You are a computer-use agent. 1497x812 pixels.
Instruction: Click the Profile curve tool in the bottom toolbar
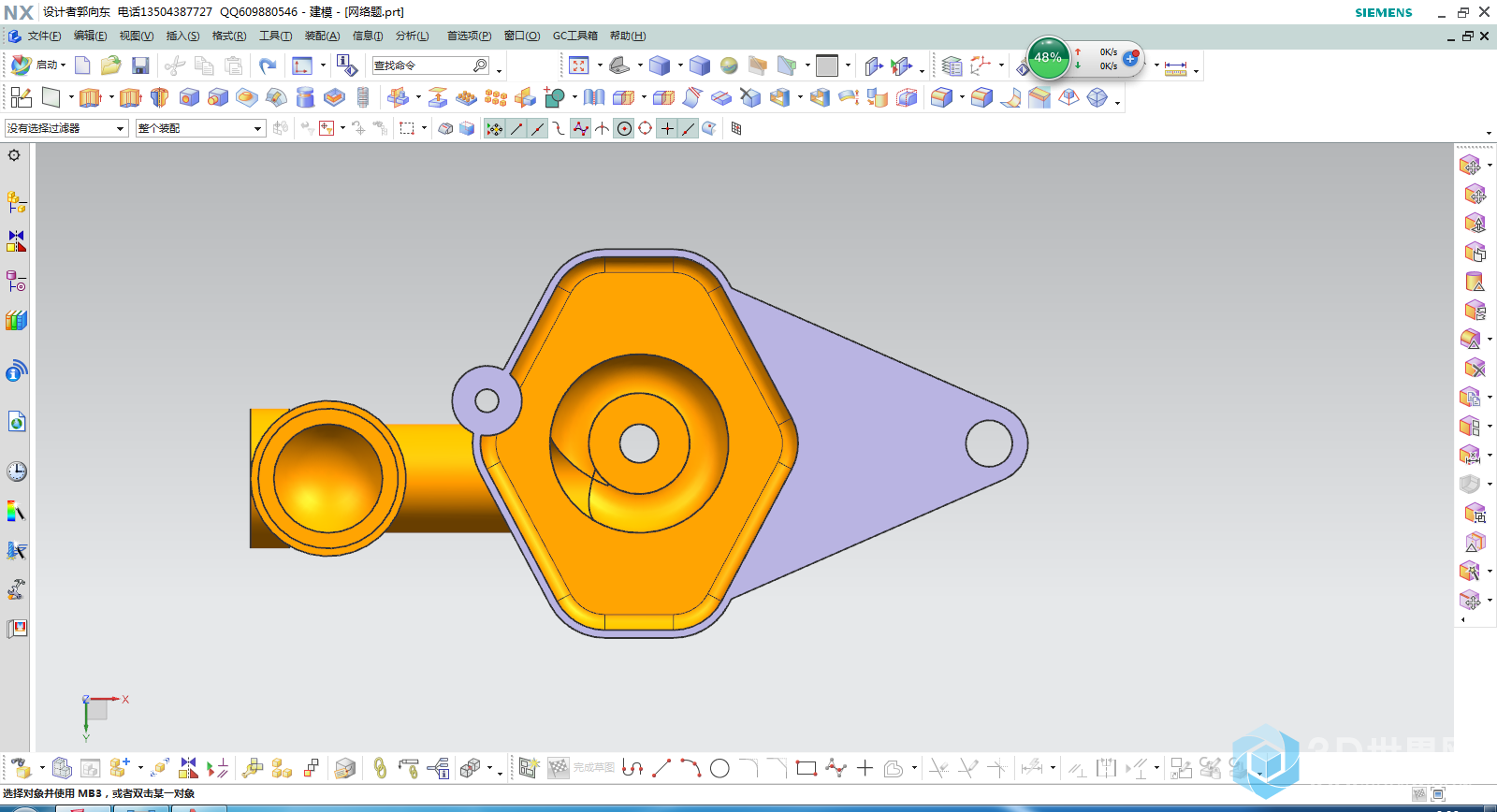[x=632, y=768]
